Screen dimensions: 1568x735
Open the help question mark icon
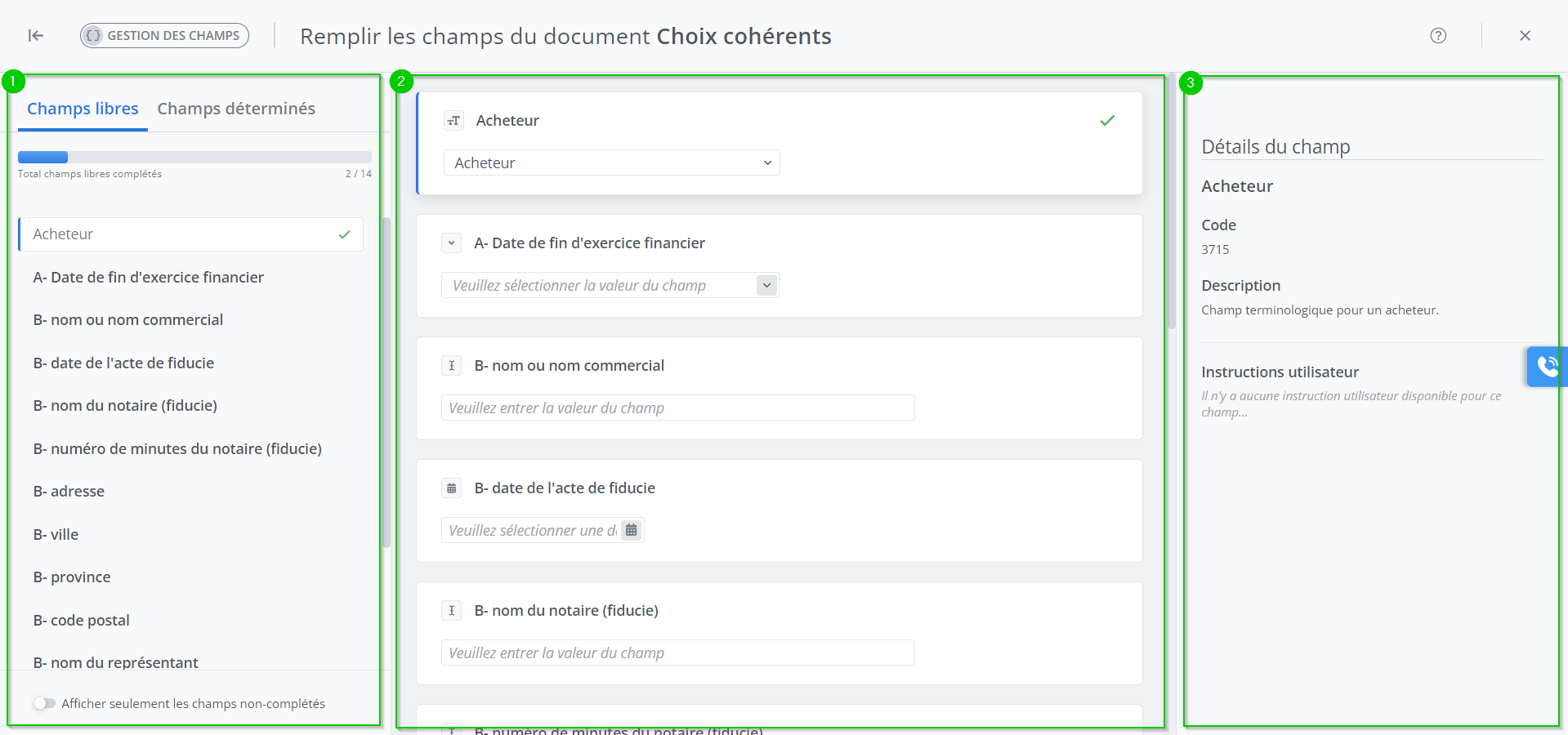pyautogui.click(x=1438, y=35)
